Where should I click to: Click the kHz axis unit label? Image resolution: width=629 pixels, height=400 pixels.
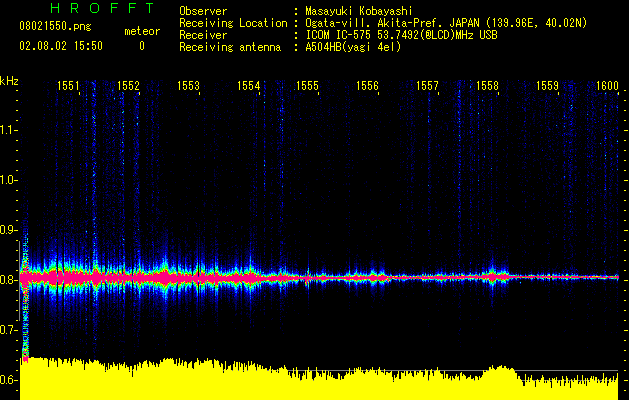9,81
